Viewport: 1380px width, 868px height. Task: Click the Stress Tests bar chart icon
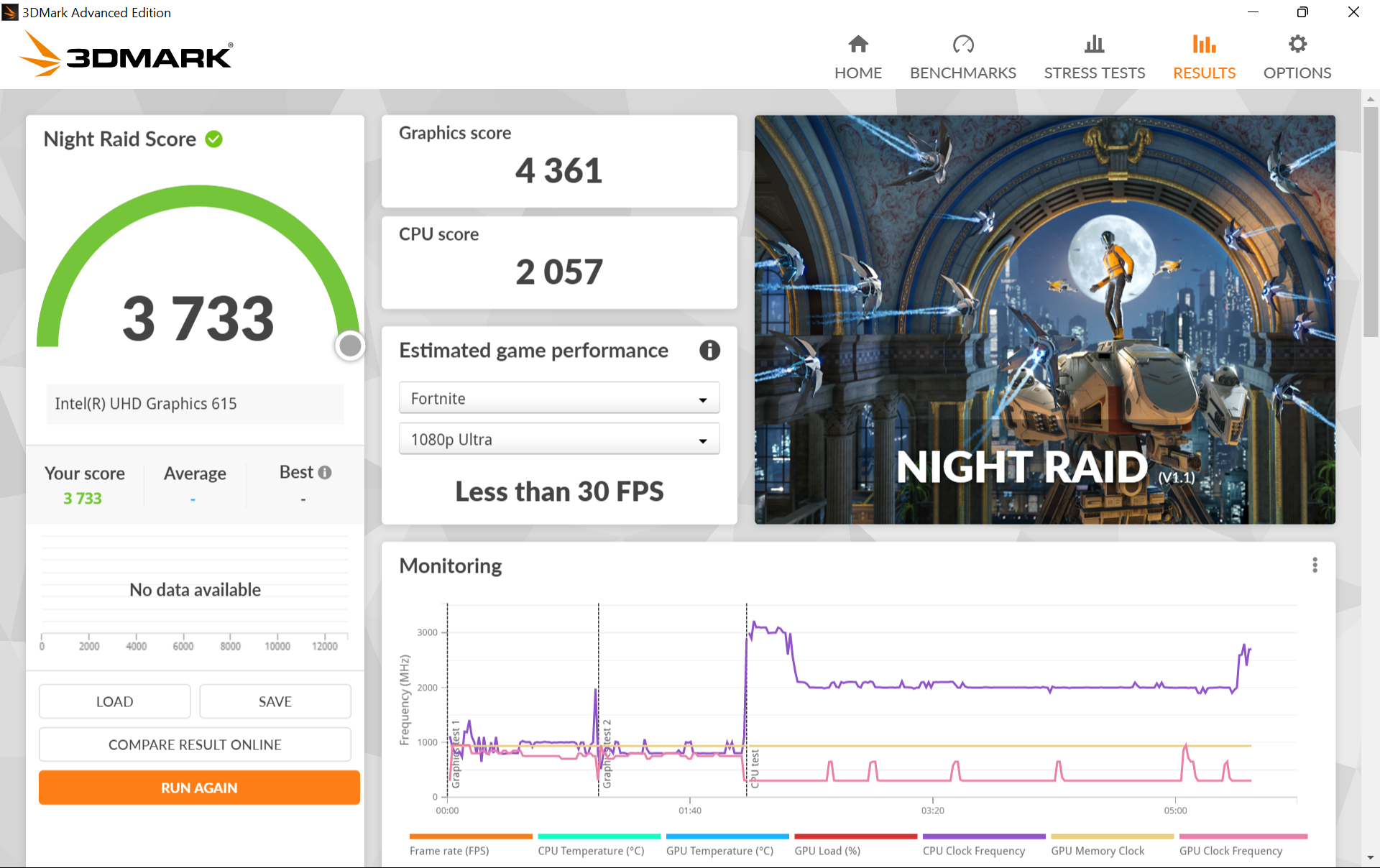tap(1094, 45)
